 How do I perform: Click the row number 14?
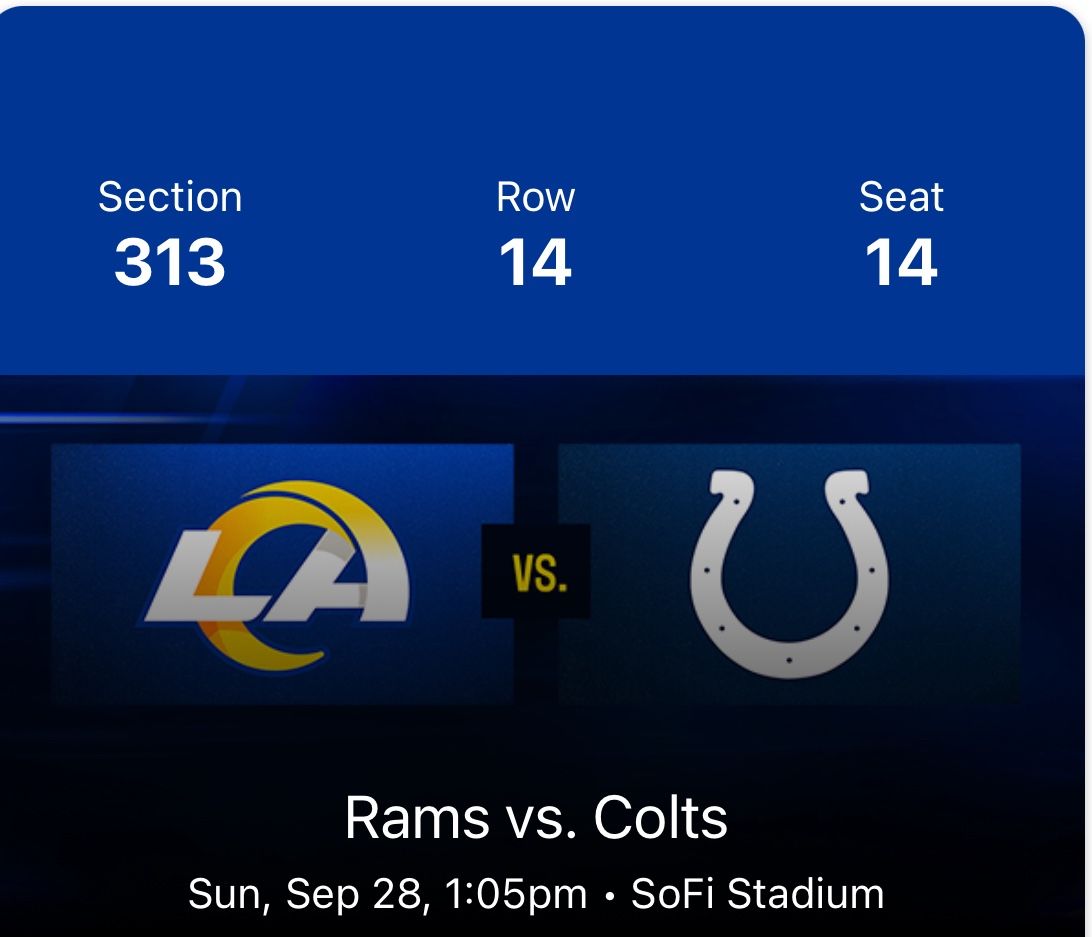(535, 262)
